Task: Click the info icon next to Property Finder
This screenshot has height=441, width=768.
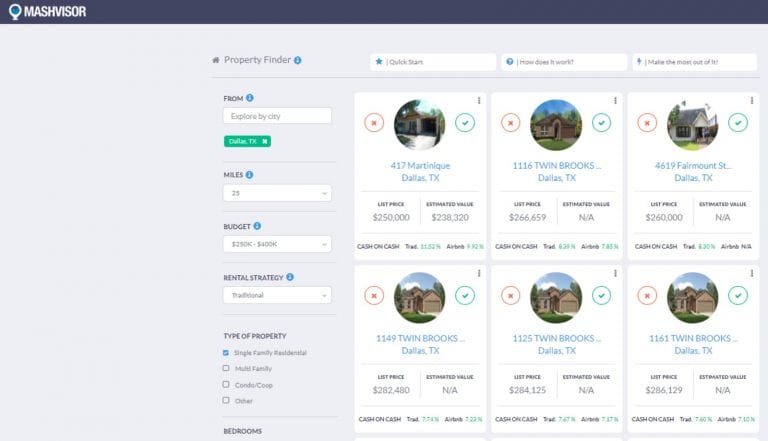Action: (x=298, y=60)
